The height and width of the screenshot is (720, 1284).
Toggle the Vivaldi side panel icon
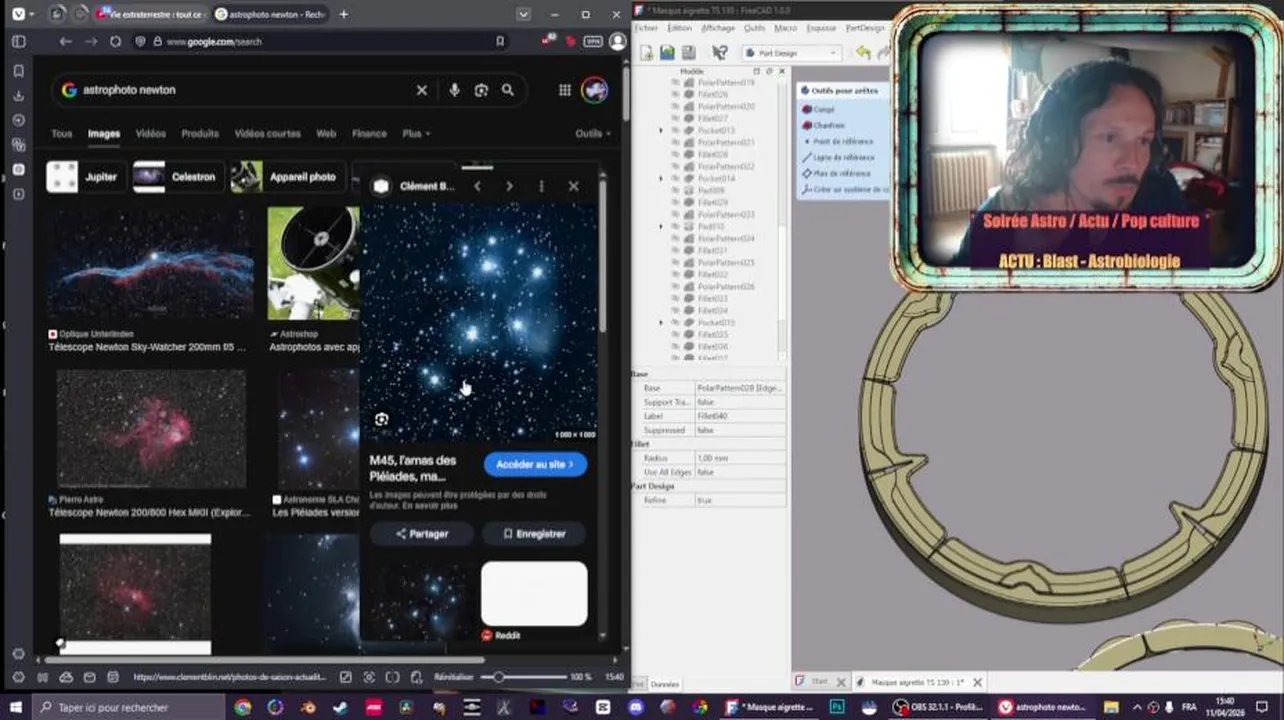[18, 42]
